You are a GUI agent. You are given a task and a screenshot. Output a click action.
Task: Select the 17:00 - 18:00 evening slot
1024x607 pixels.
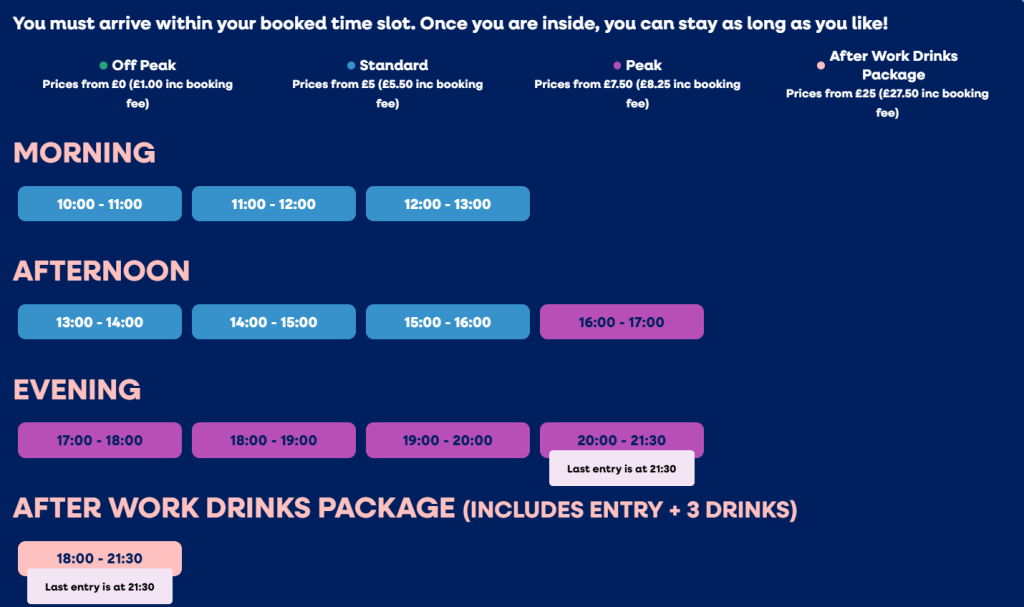pos(100,440)
